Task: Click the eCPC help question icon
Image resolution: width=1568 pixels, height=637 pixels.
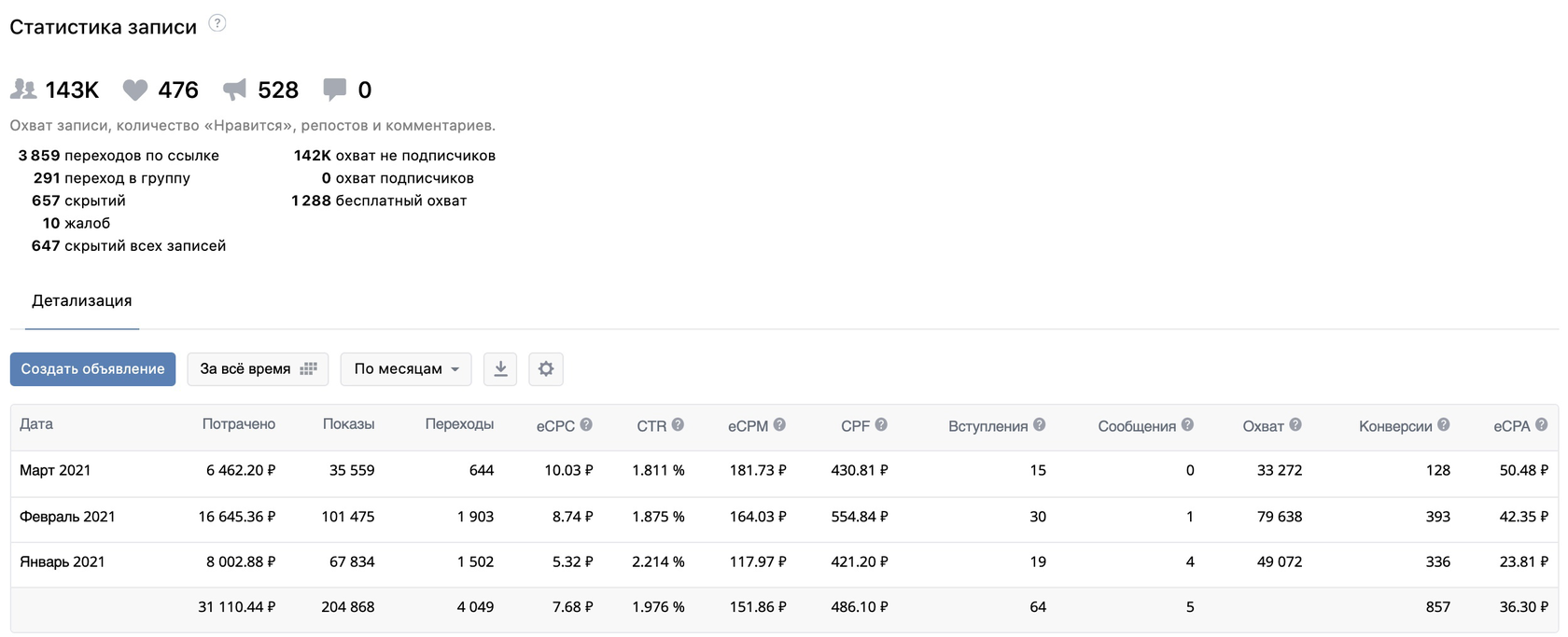Action: pos(586,424)
